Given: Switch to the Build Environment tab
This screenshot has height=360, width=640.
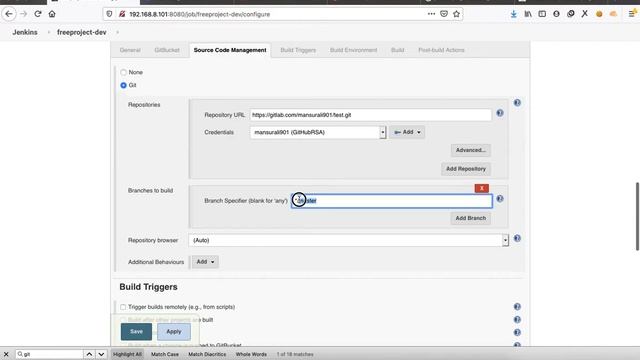Looking at the screenshot, I should click(353, 50).
